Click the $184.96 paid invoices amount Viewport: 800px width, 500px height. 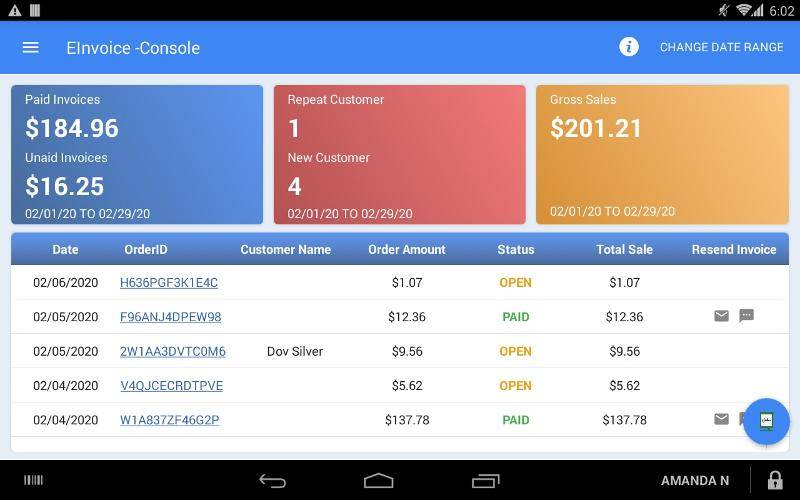(72, 128)
